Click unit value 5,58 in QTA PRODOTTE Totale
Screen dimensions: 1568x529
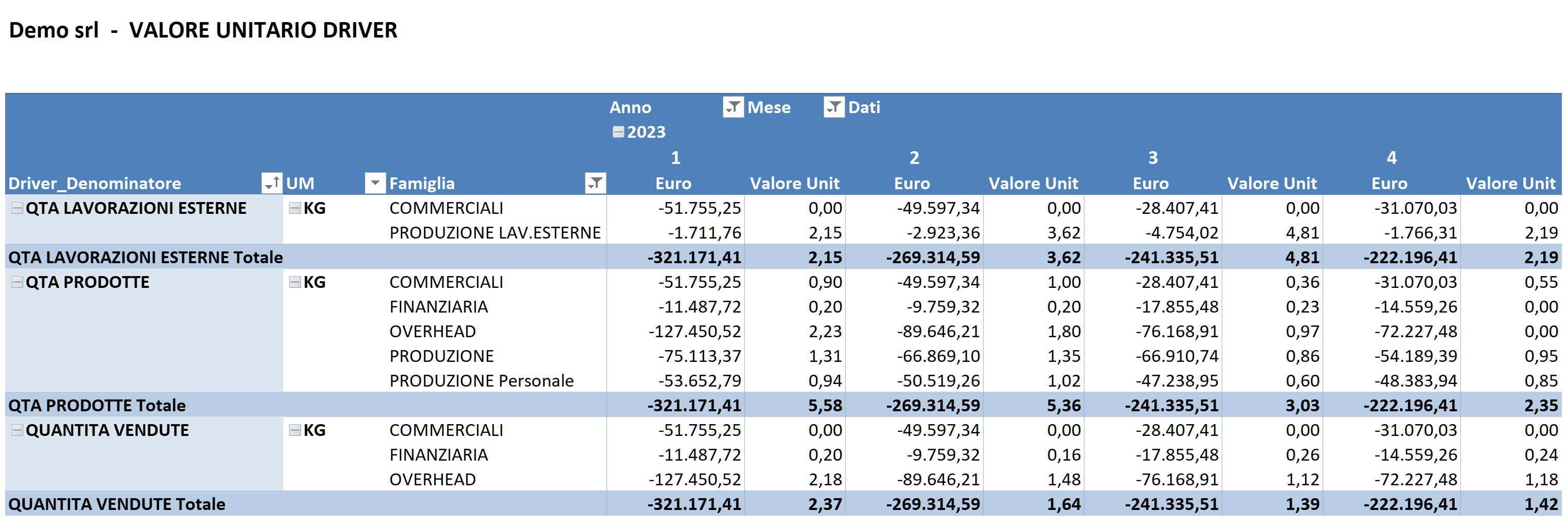(825, 406)
